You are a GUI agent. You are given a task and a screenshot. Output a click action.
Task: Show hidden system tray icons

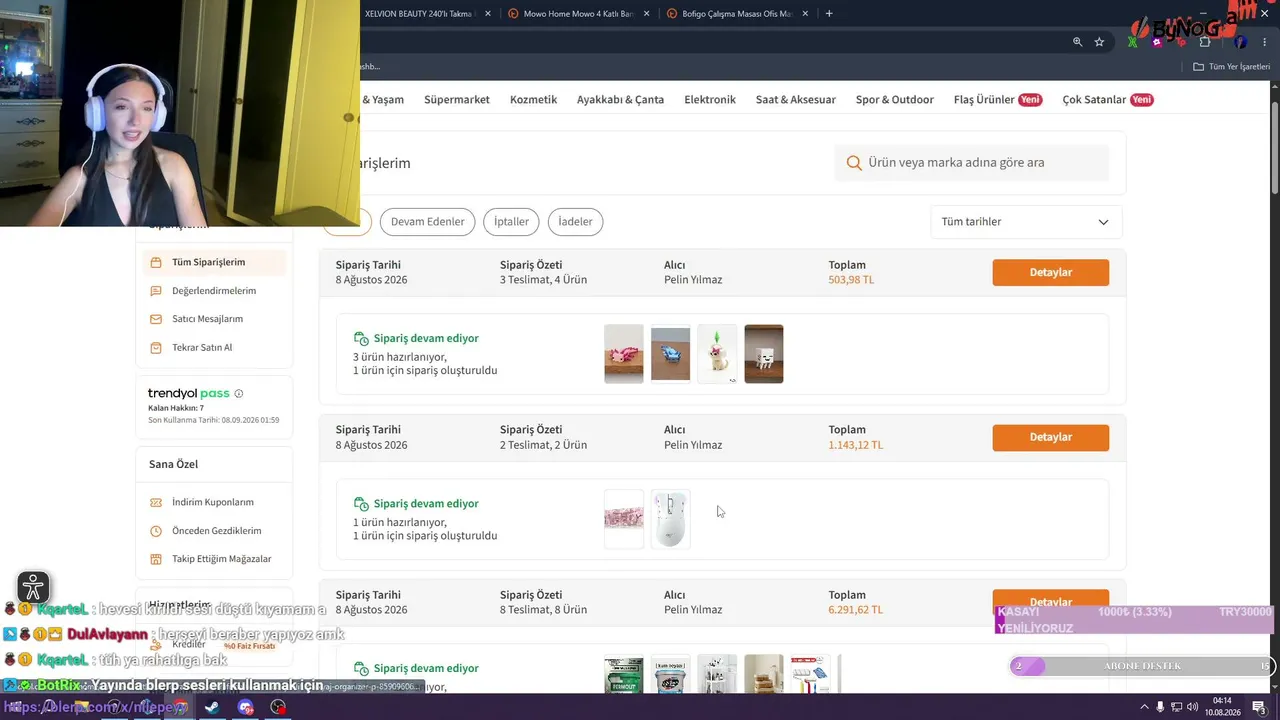[x=1143, y=707]
